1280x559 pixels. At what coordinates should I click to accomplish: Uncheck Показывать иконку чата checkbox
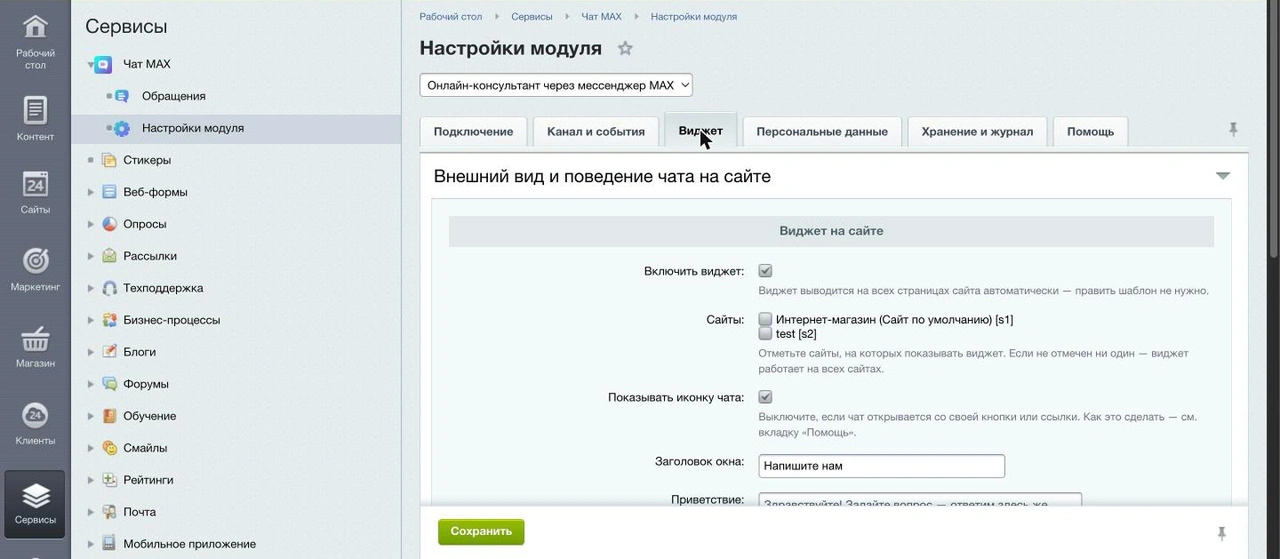[765, 397]
